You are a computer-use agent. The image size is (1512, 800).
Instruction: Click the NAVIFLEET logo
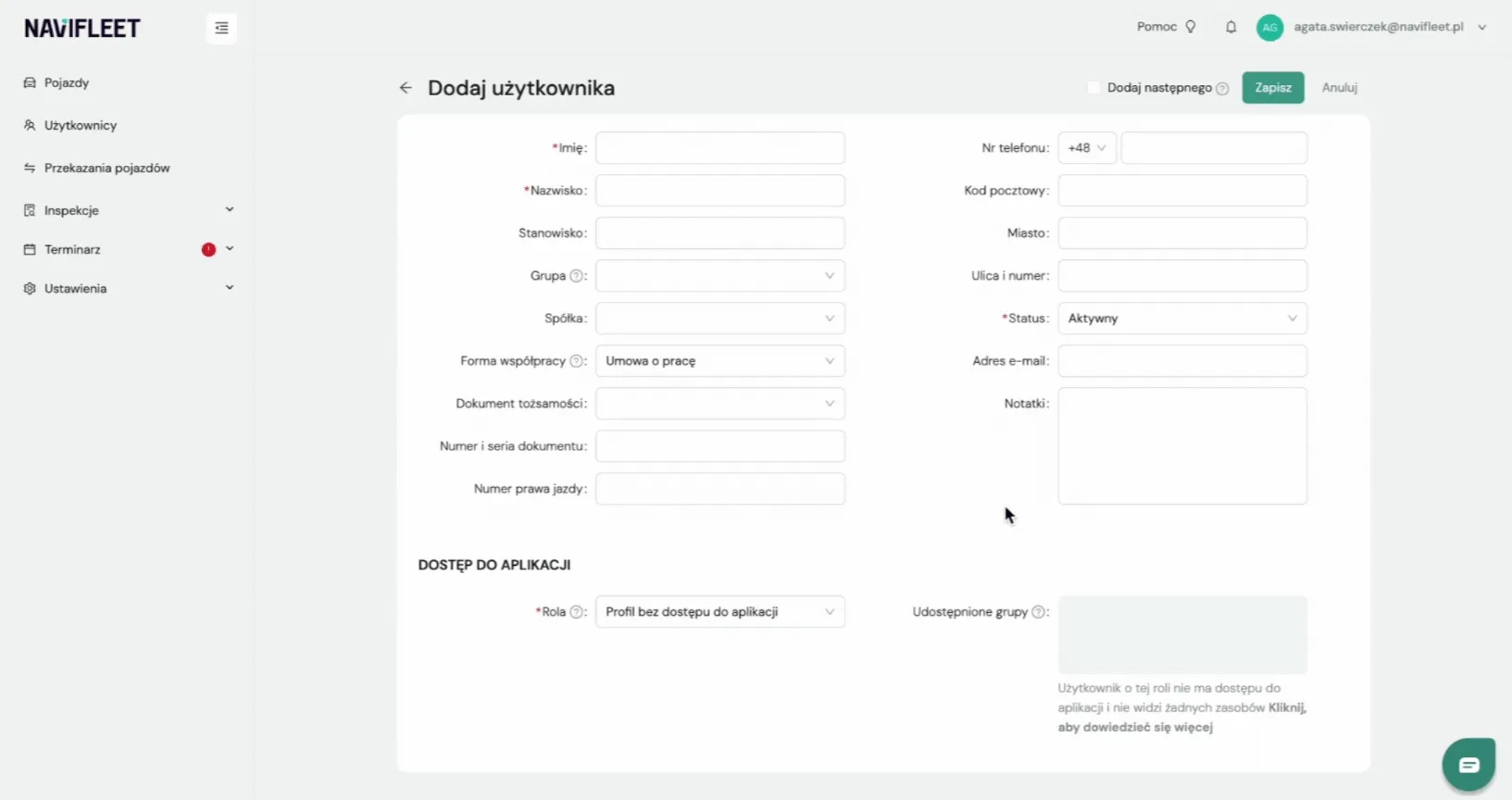pyautogui.click(x=82, y=29)
